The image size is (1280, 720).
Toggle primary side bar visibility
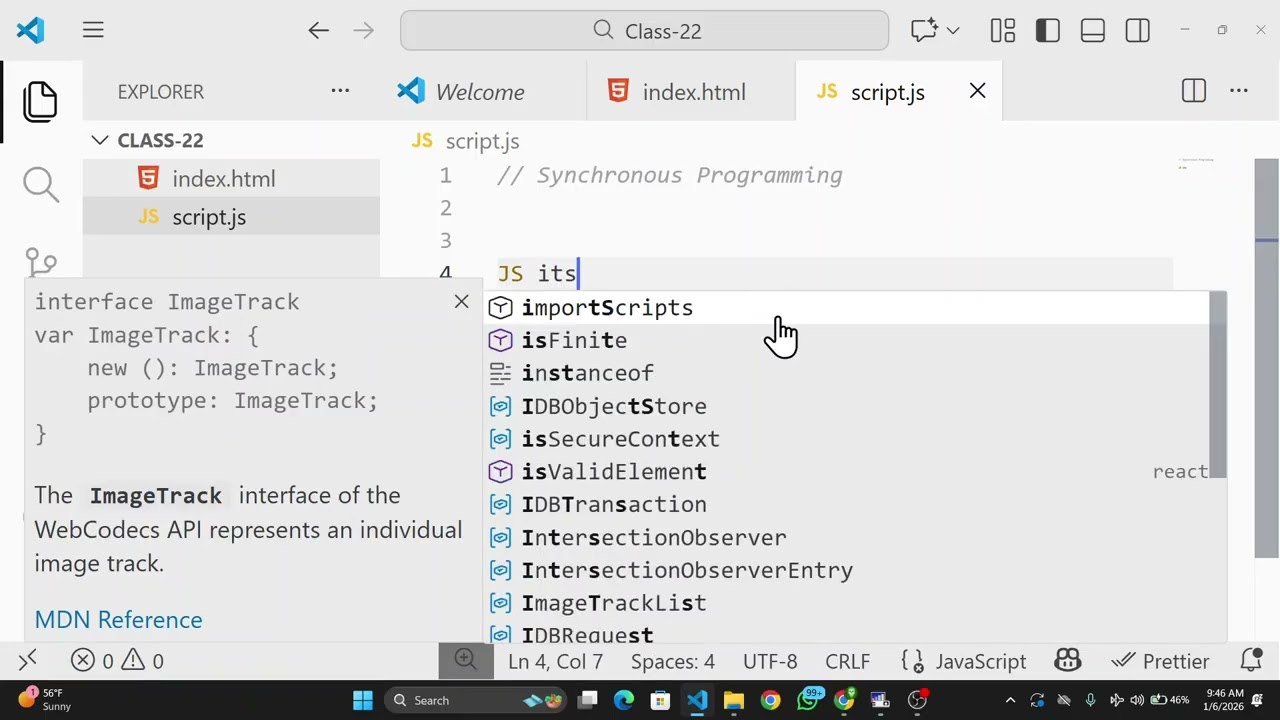click(1048, 30)
